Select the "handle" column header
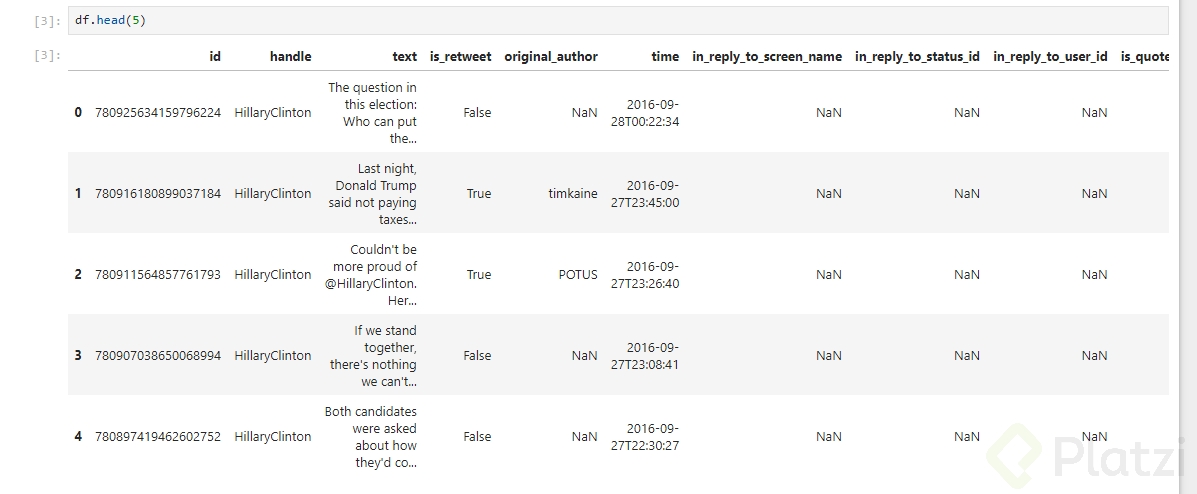Image resolution: width=1197 pixels, height=494 pixels. pyautogui.click(x=290, y=57)
